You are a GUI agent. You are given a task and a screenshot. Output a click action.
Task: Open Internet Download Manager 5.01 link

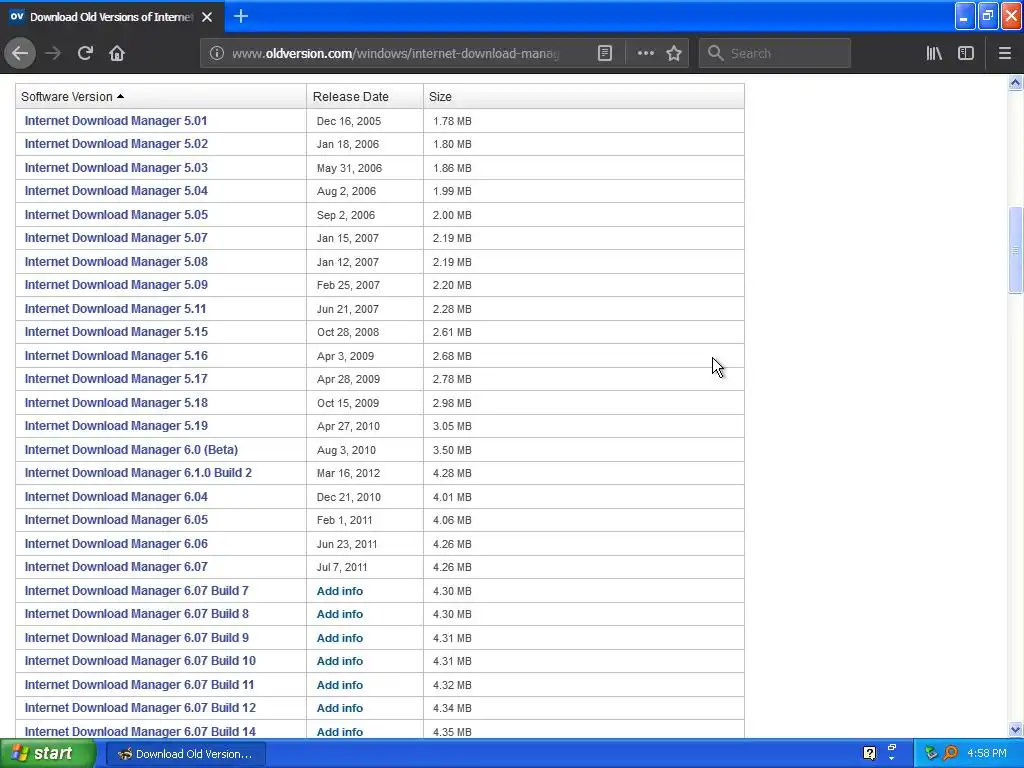tap(116, 121)
